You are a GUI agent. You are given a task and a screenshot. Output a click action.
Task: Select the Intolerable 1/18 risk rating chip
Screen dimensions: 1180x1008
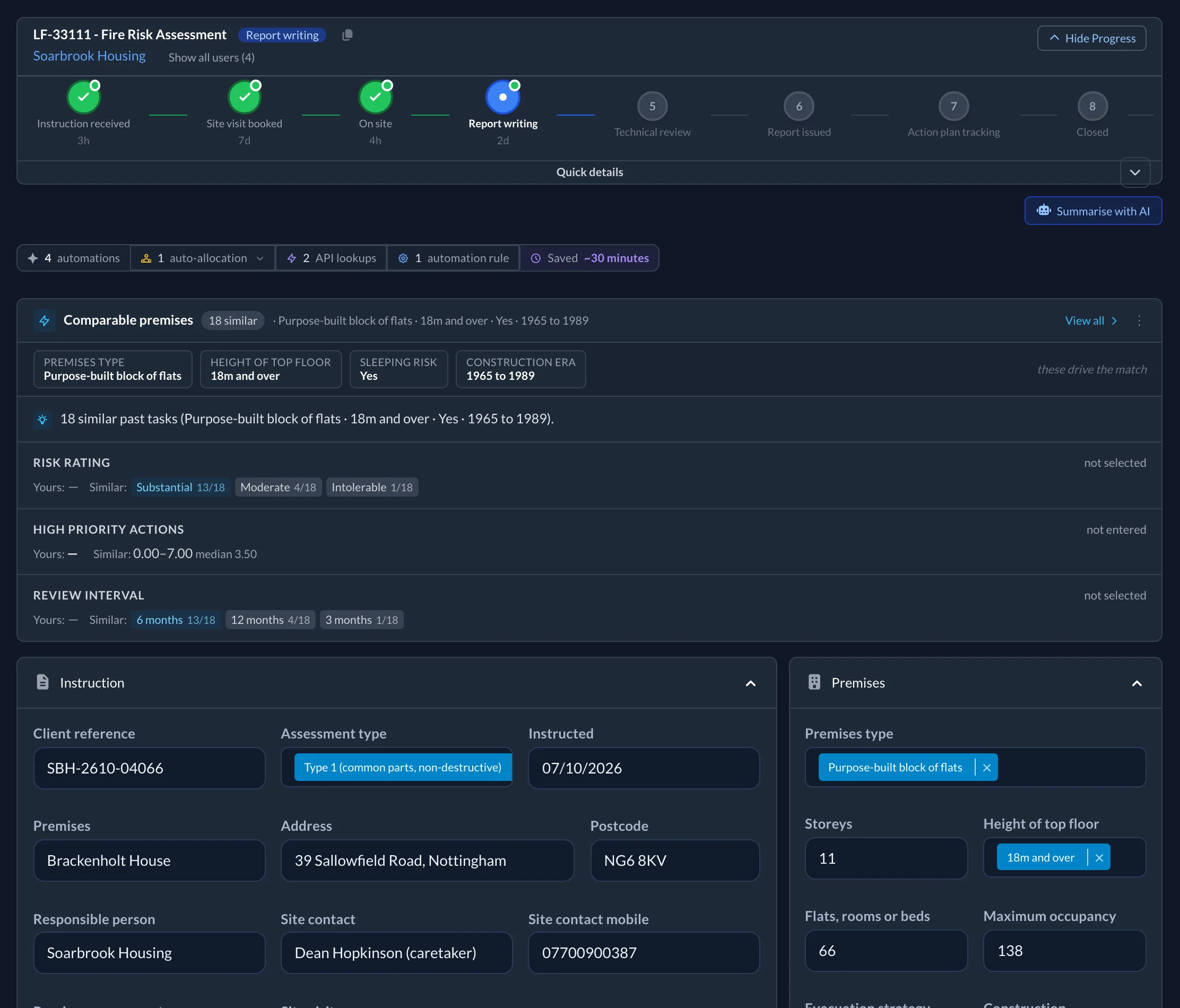click(x=372, y=487)
